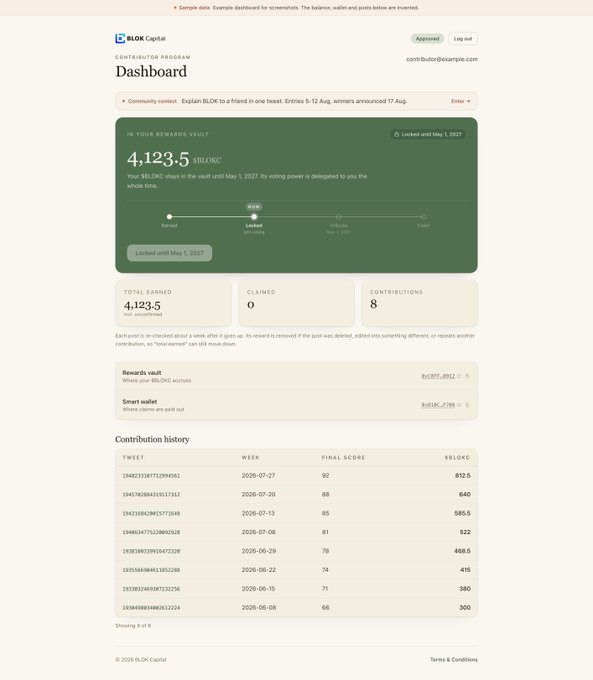Click the Sample data banner label
593x680 pixels.
tap(194, 8)
